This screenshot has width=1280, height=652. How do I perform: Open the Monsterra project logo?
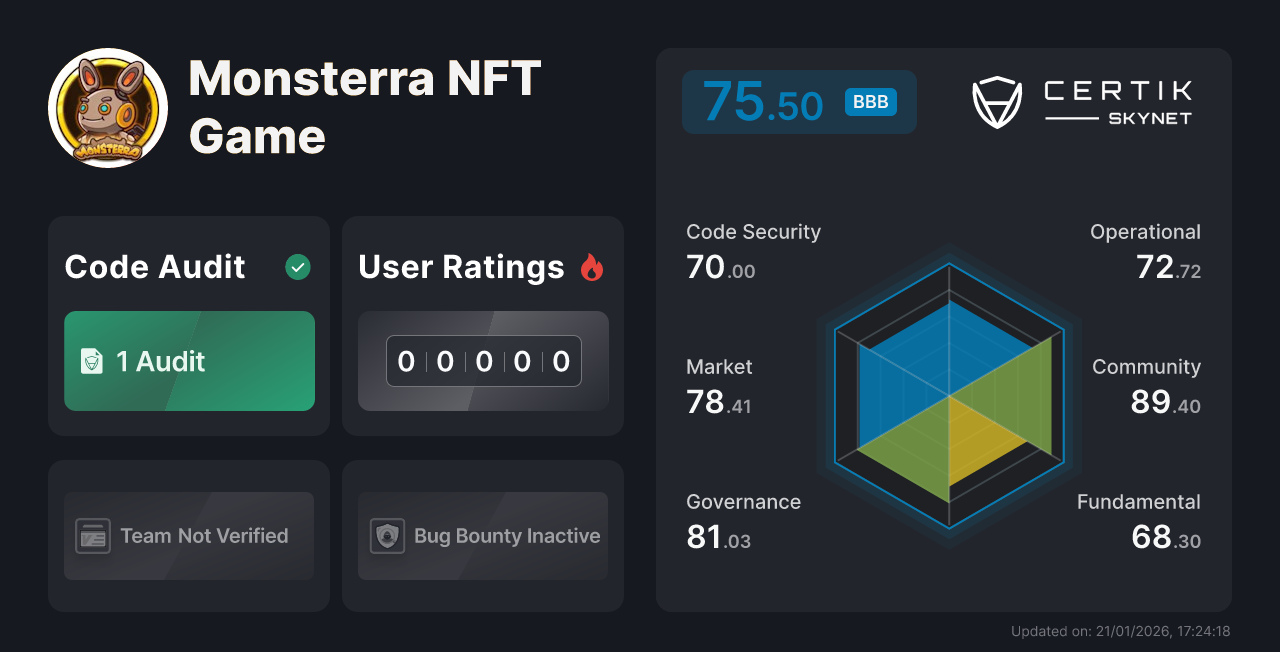[x=107, y=107]
